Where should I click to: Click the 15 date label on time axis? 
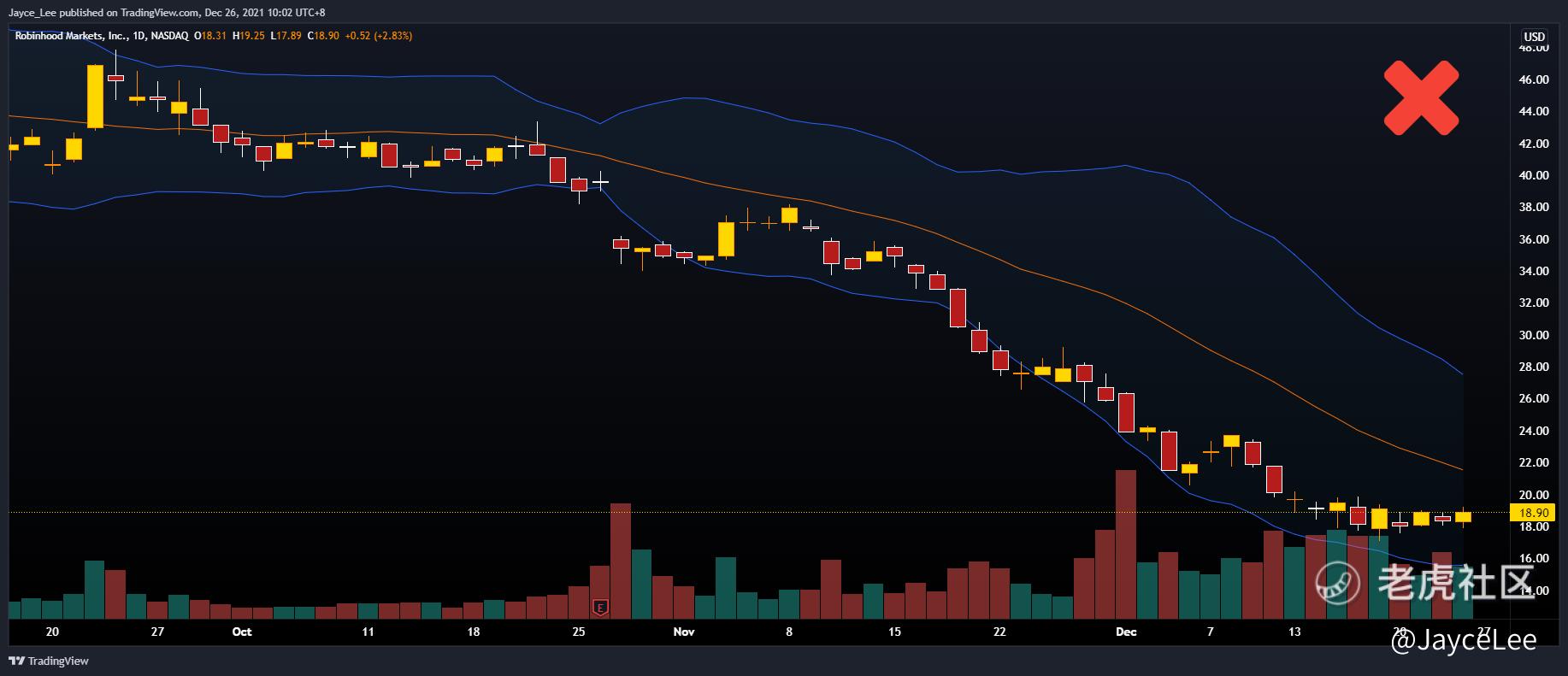click(894, 632)
